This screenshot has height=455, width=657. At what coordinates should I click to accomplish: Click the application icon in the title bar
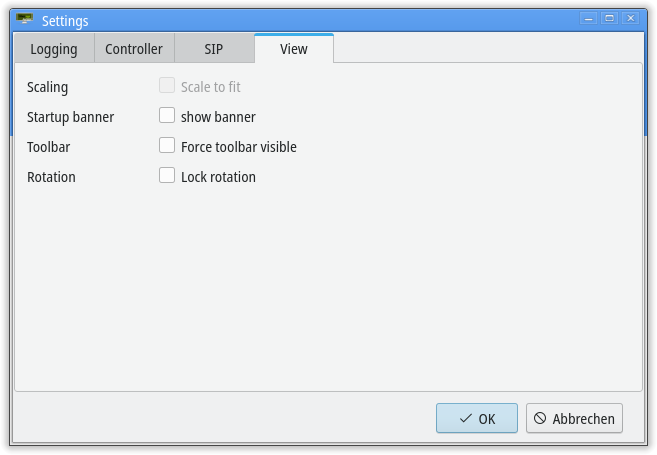(24, 19)
